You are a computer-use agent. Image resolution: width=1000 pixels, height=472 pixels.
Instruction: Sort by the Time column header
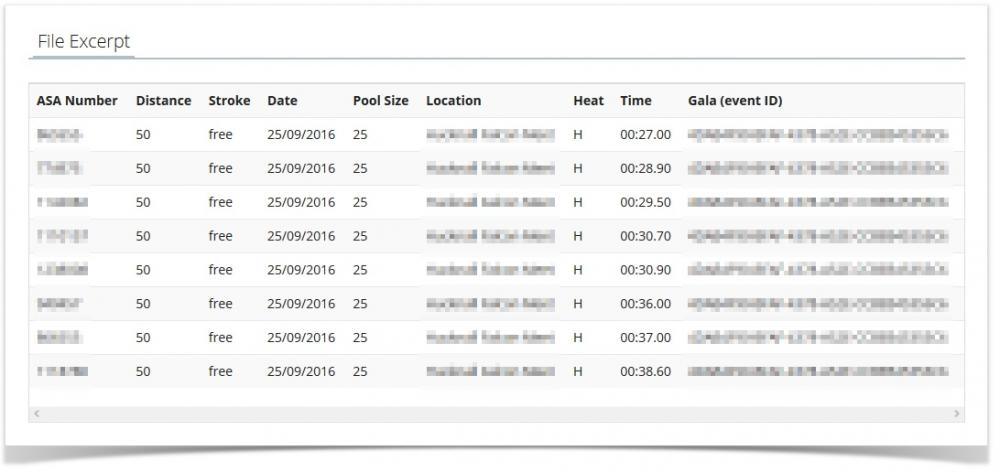coord(635,101)
